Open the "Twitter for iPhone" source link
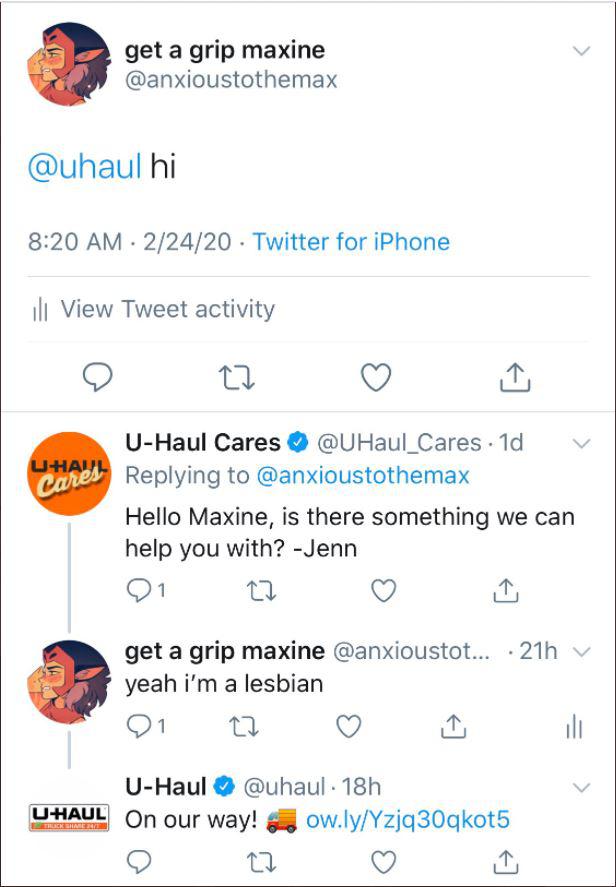The image size is (616, 887). 351,242
